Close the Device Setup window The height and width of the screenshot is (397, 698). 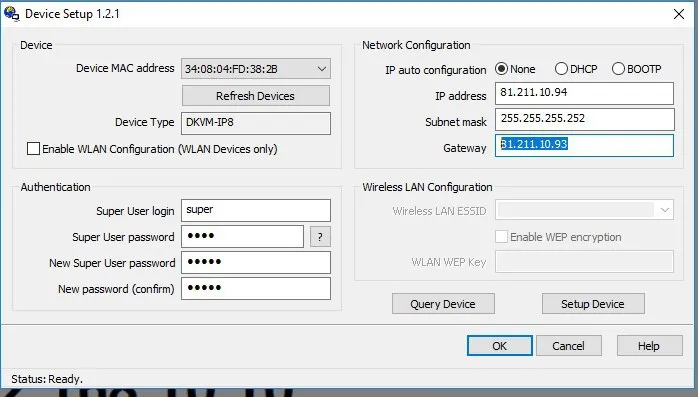pos(679,14)
